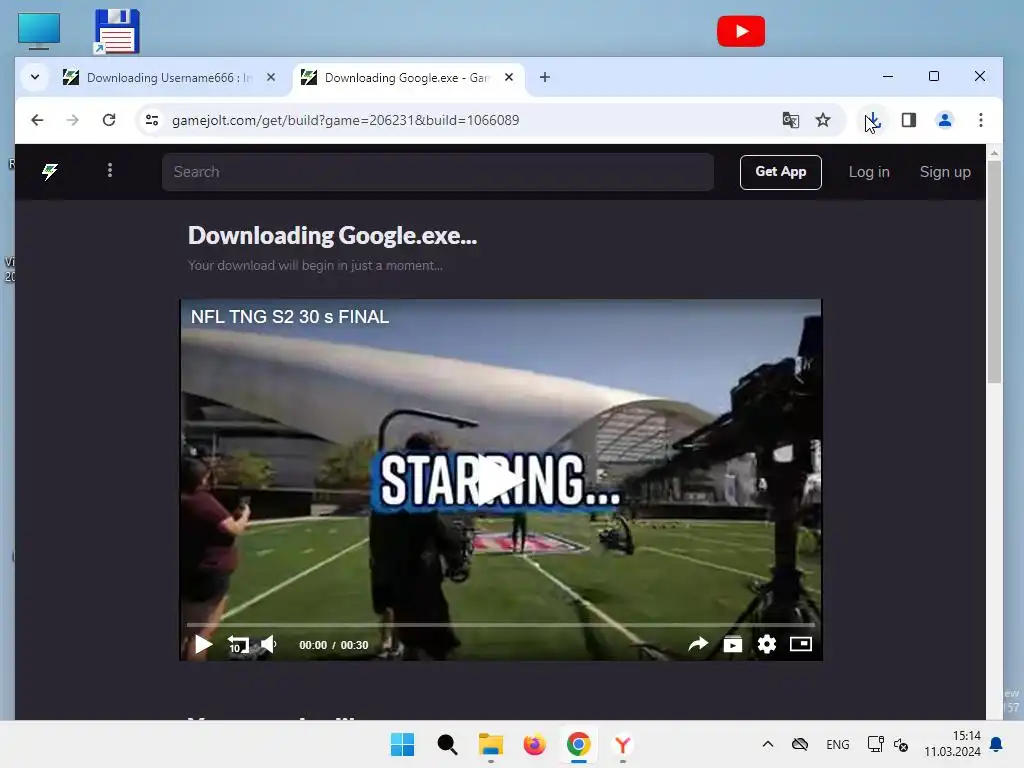Image resolution: width=1024 pixels, height=768 pixels.
Task: Open the Log in link
Action: point(869,172)
